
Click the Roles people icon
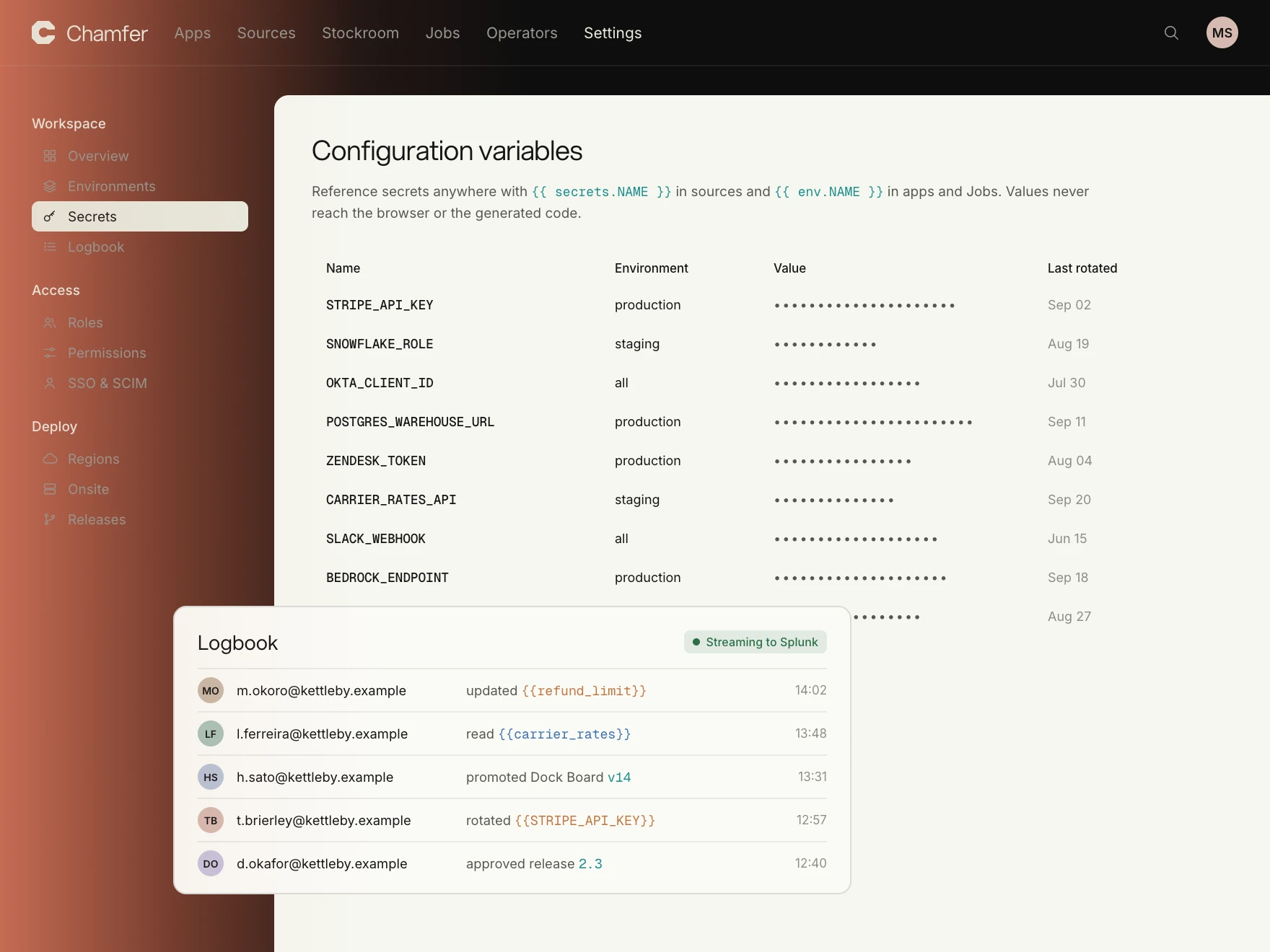point(50,322)
